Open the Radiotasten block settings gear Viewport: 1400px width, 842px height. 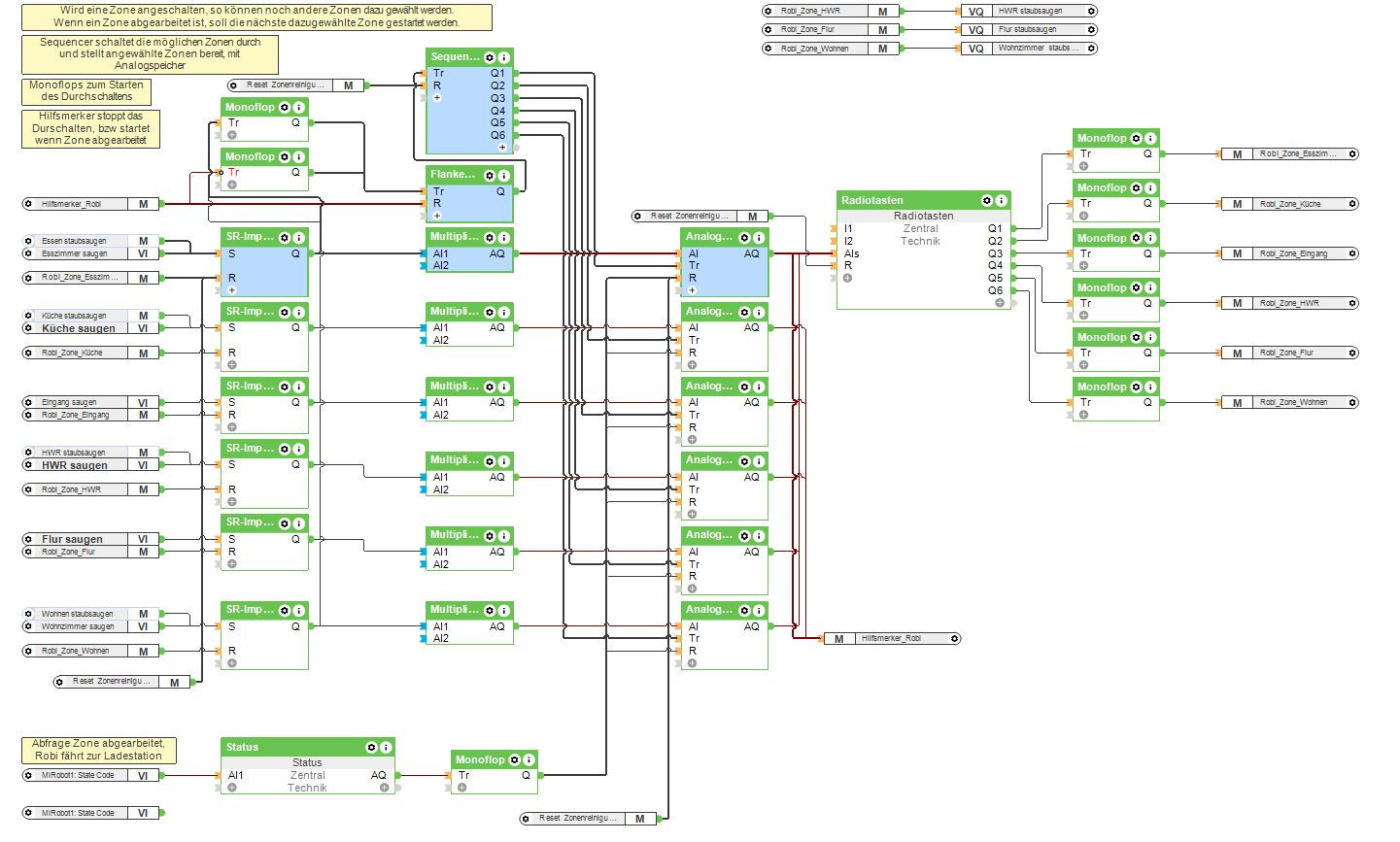(987, 200)
